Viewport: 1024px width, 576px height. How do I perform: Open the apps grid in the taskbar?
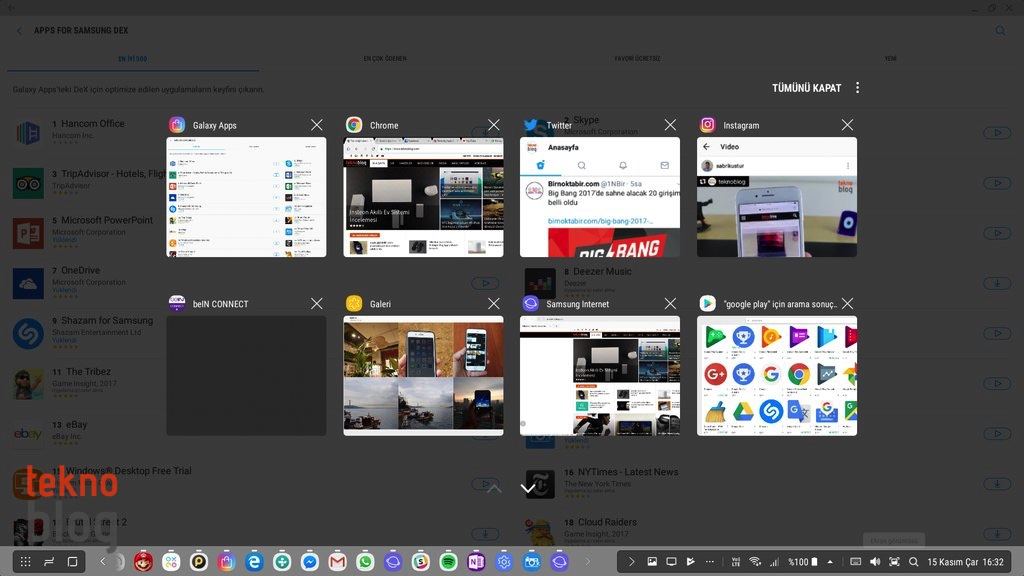(x=25, y=562)
